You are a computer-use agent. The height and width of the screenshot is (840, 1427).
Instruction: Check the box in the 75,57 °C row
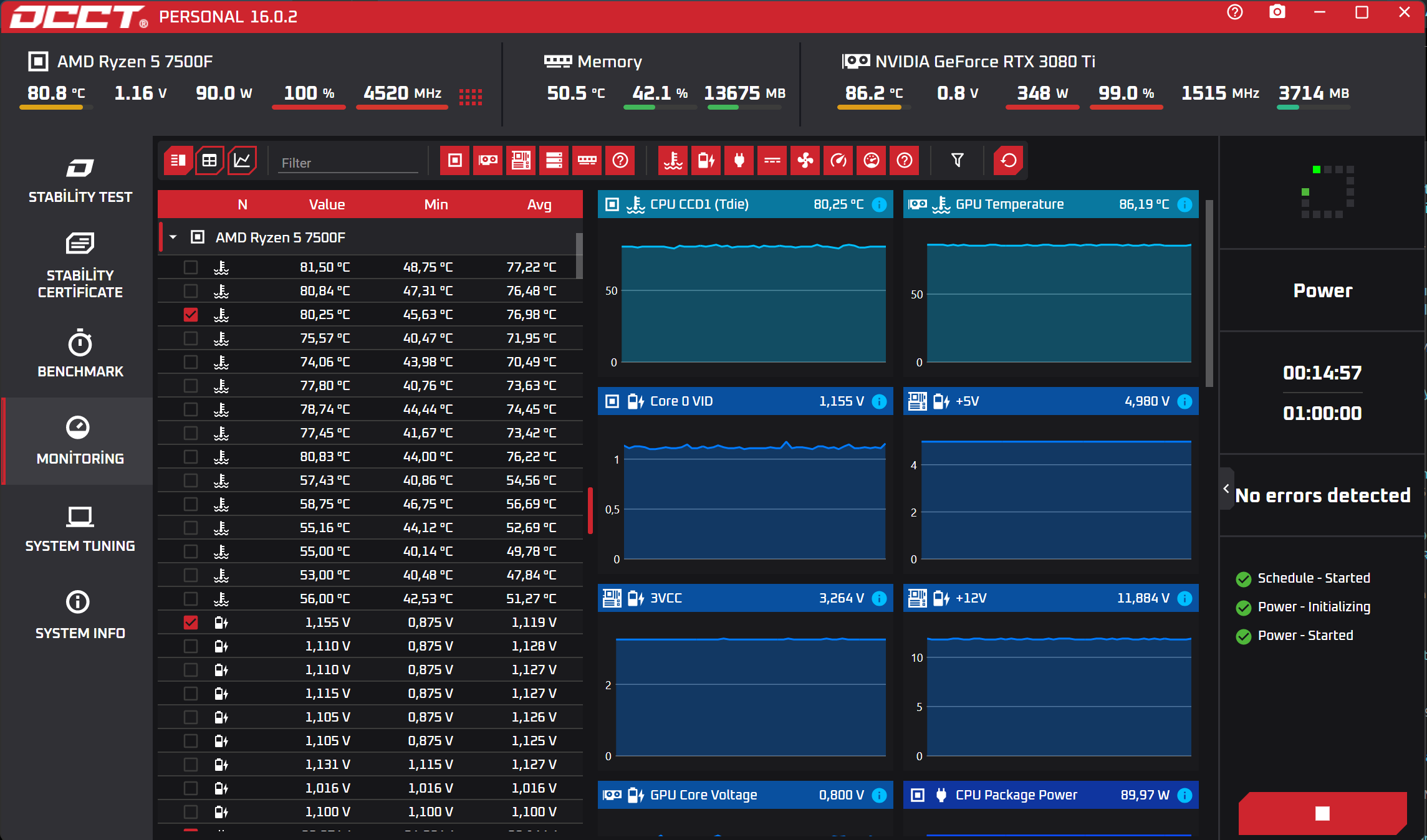click(191, 338)
